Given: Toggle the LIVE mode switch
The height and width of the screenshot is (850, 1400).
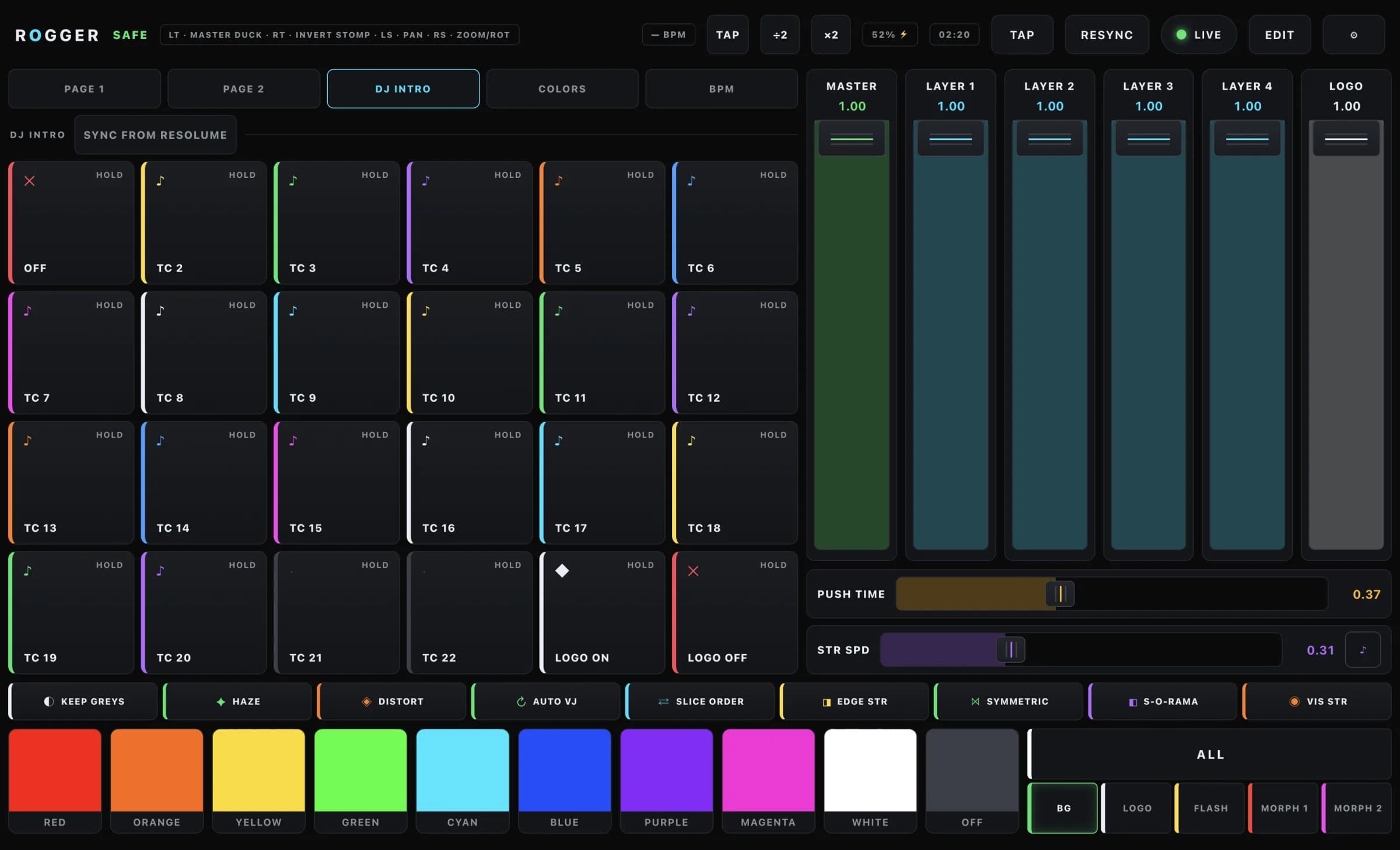Looking at the screenshot, I should click(x=1198, y=35).
